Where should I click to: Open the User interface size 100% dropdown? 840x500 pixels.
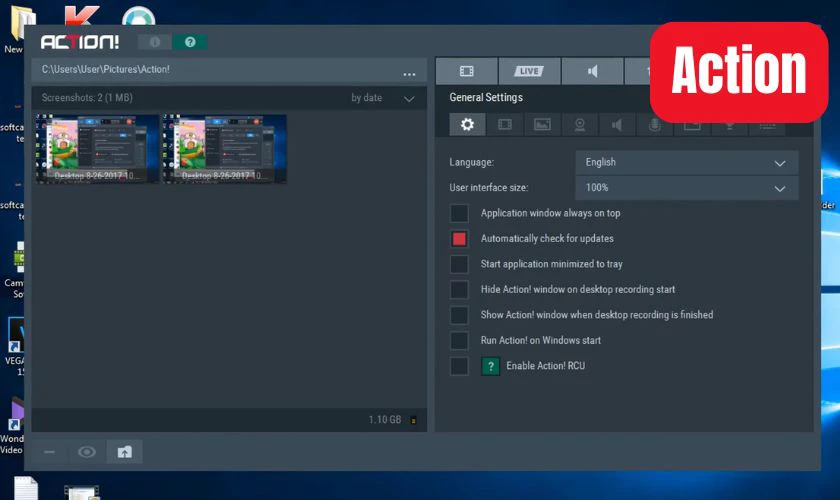click(687, 188)
